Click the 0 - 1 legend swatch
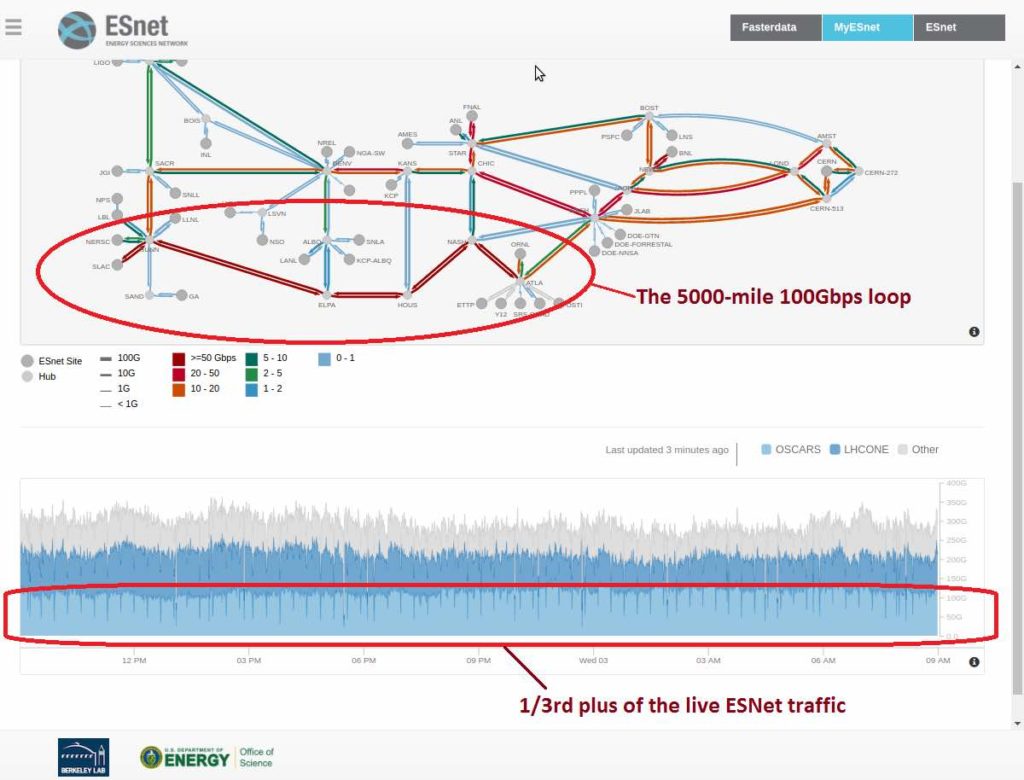Viewport: 1024px width, 780px height. coord(325,359)
